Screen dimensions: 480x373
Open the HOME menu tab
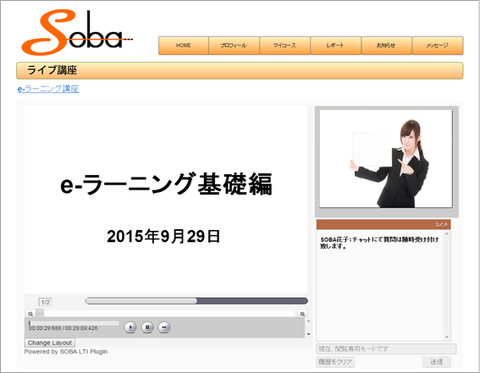point(183,45)
